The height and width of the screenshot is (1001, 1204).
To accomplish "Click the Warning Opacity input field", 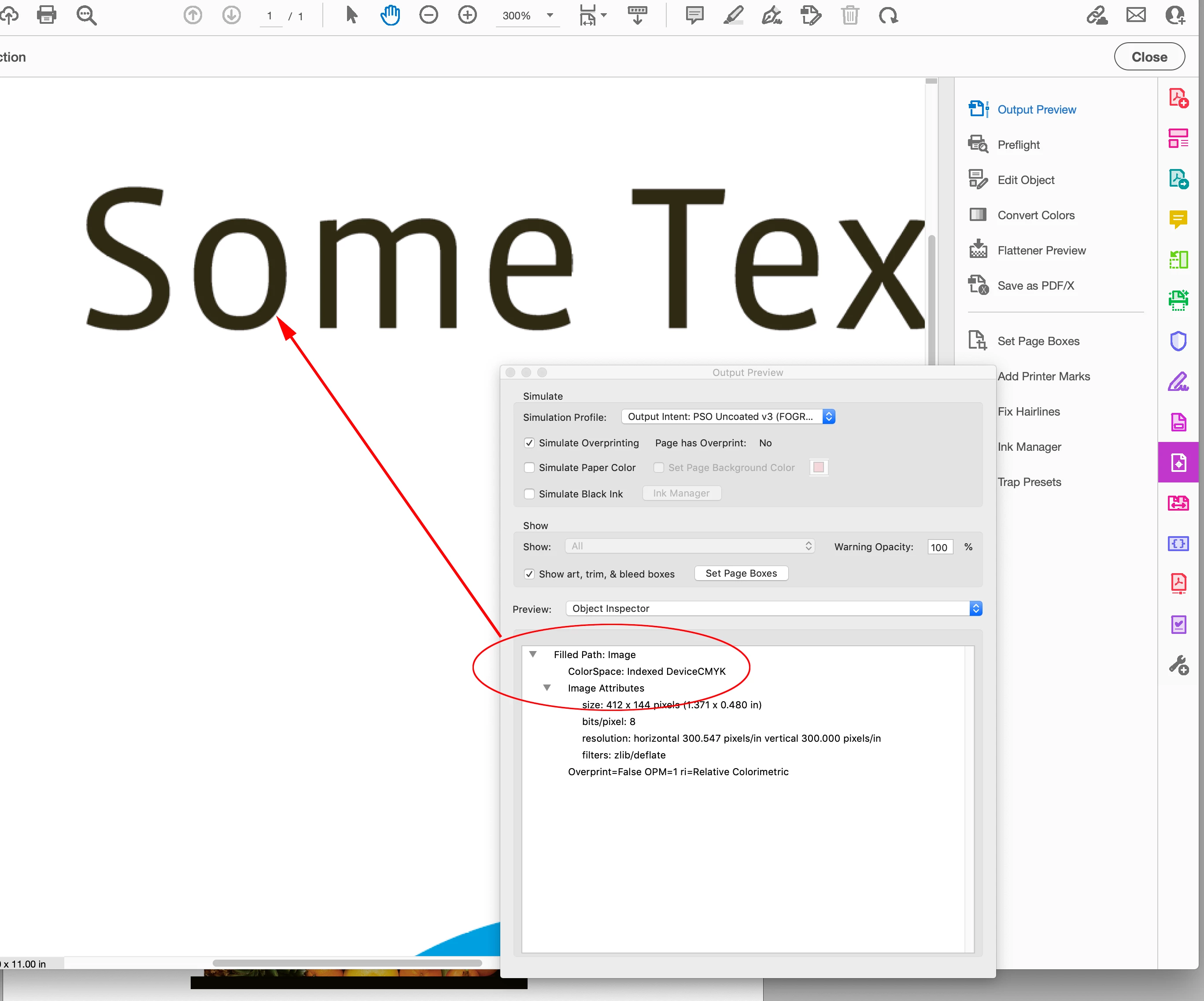I will [939, 547].
